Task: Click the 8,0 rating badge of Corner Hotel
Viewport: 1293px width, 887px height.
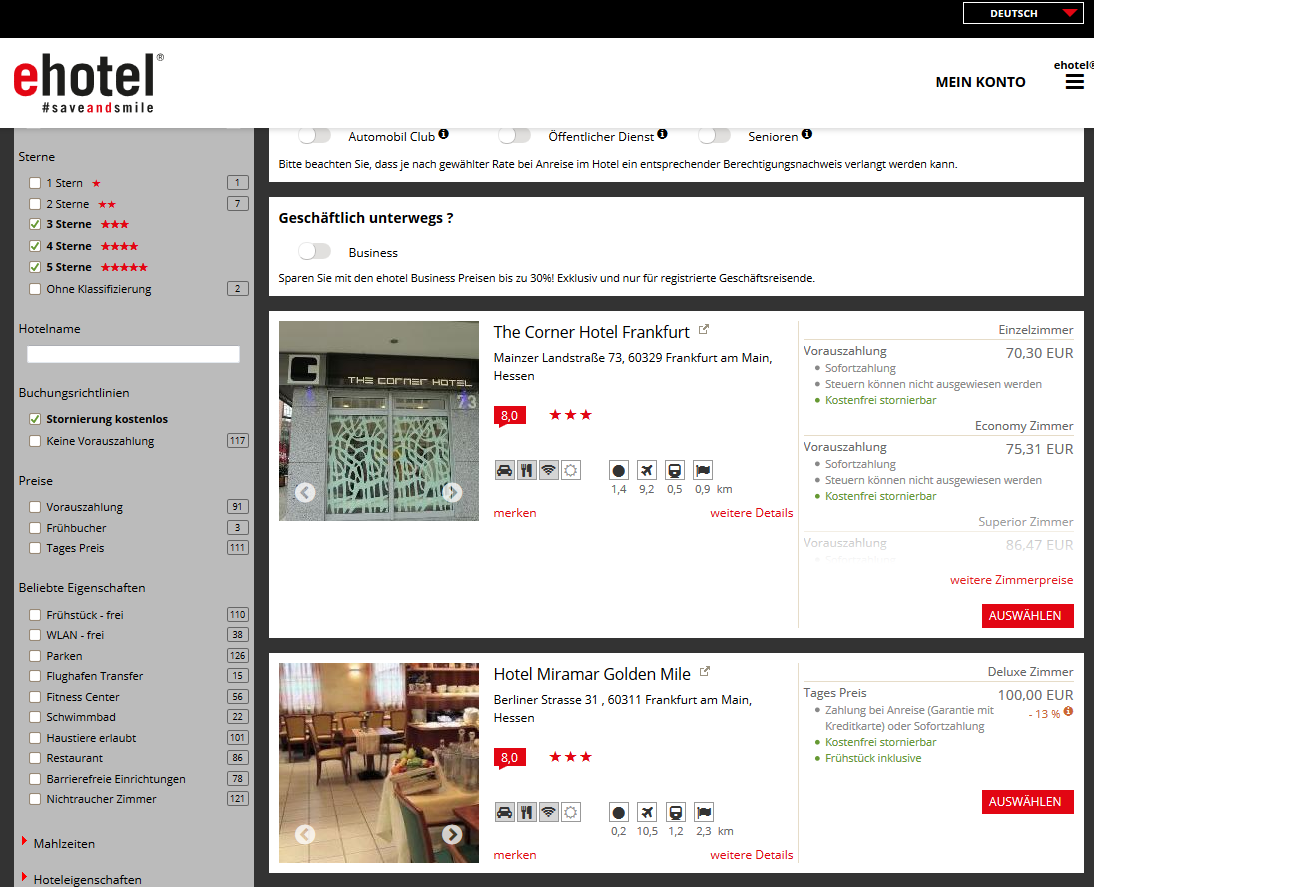Action: tap(509, 416)
